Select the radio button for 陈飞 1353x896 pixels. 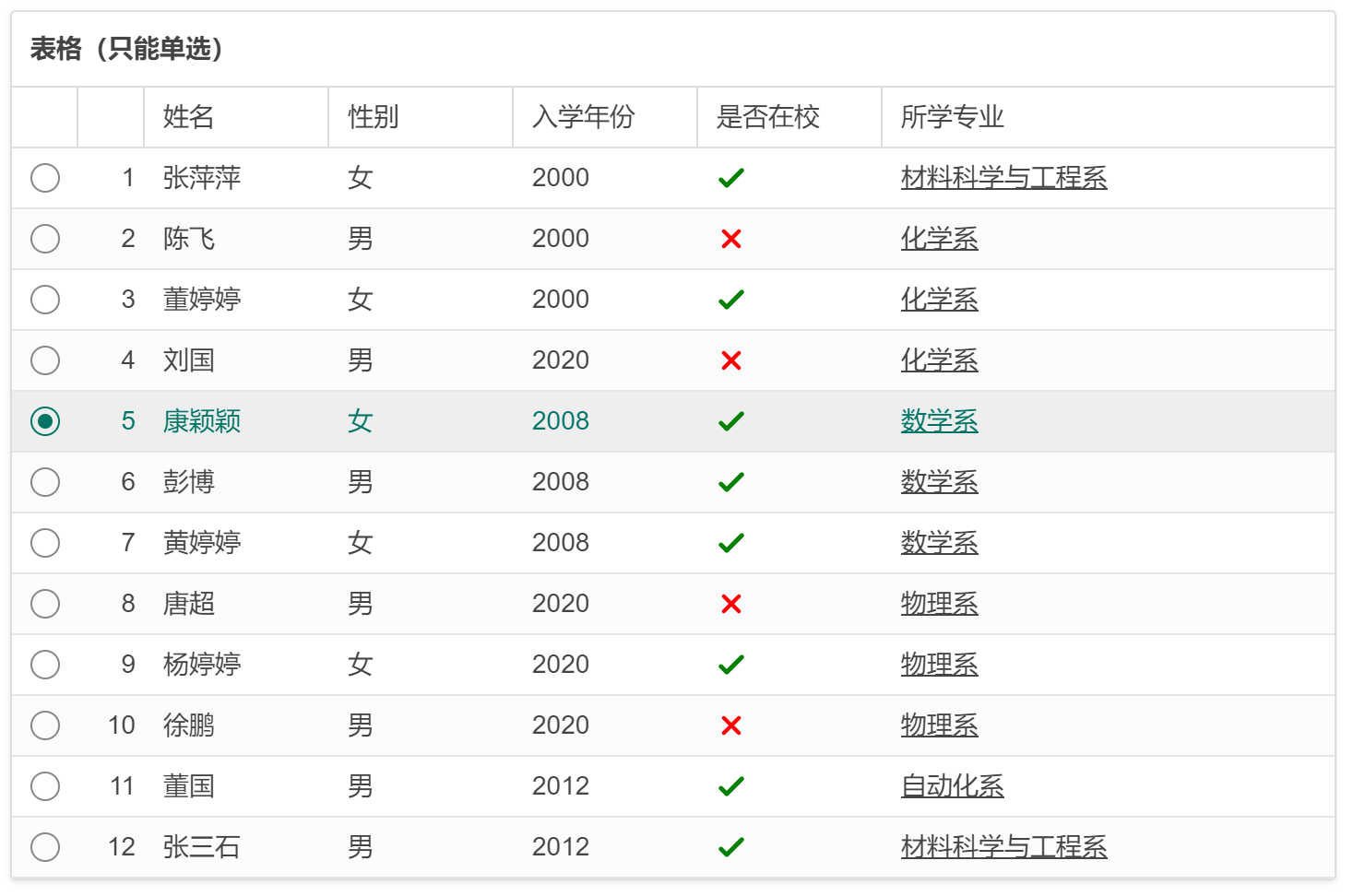tap(45, 239)
